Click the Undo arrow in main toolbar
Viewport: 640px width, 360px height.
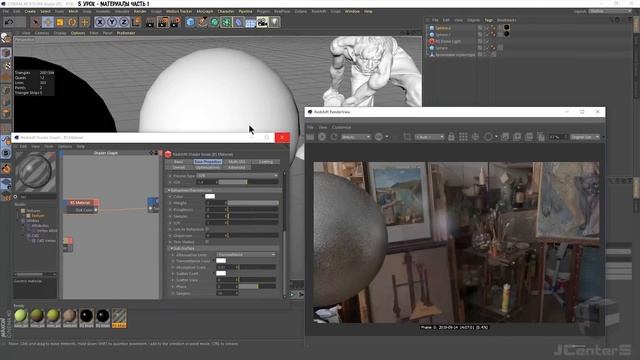pyautogui.click(x=9, y=22)
